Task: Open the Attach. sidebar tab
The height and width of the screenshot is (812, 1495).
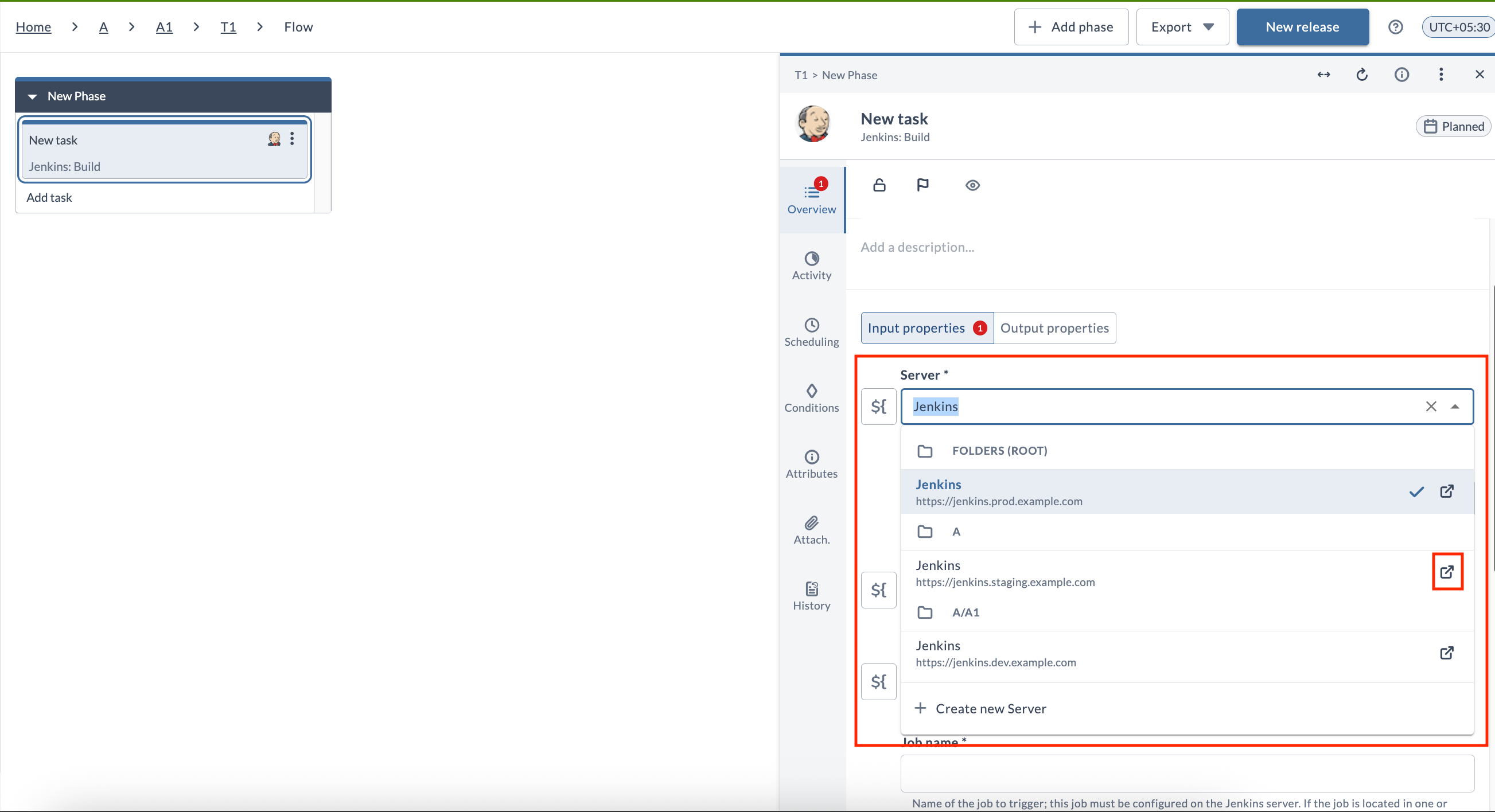Action: (x=811, y=530)
